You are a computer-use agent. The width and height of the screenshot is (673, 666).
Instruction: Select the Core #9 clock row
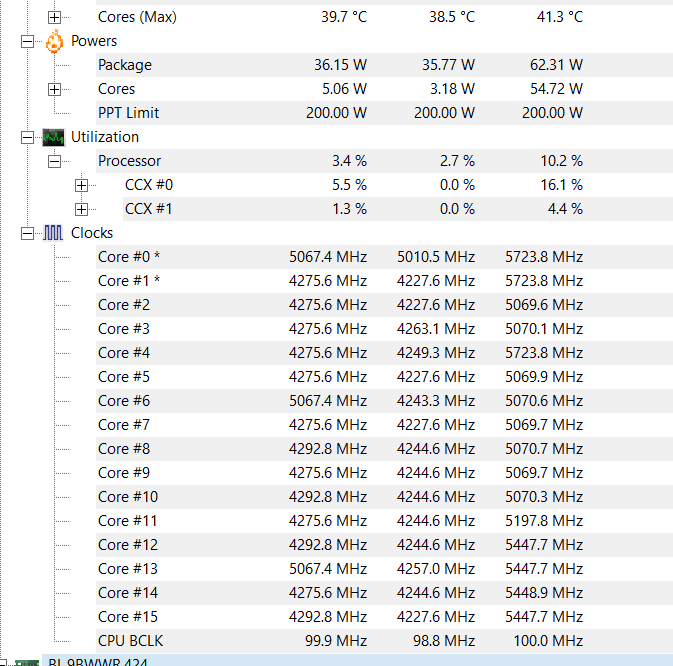coord(384,474)
